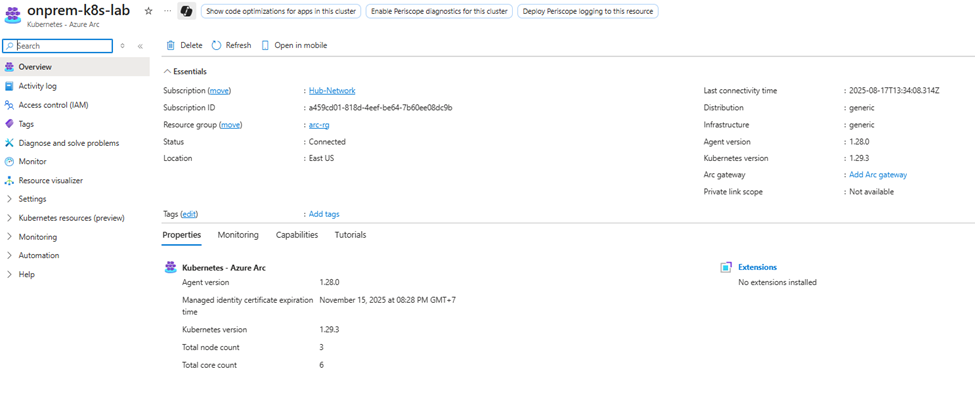The height and width of the screenshot is (417, 975).
Task: Select the Subscription ID value text
Action: click(x=381, y=108)
